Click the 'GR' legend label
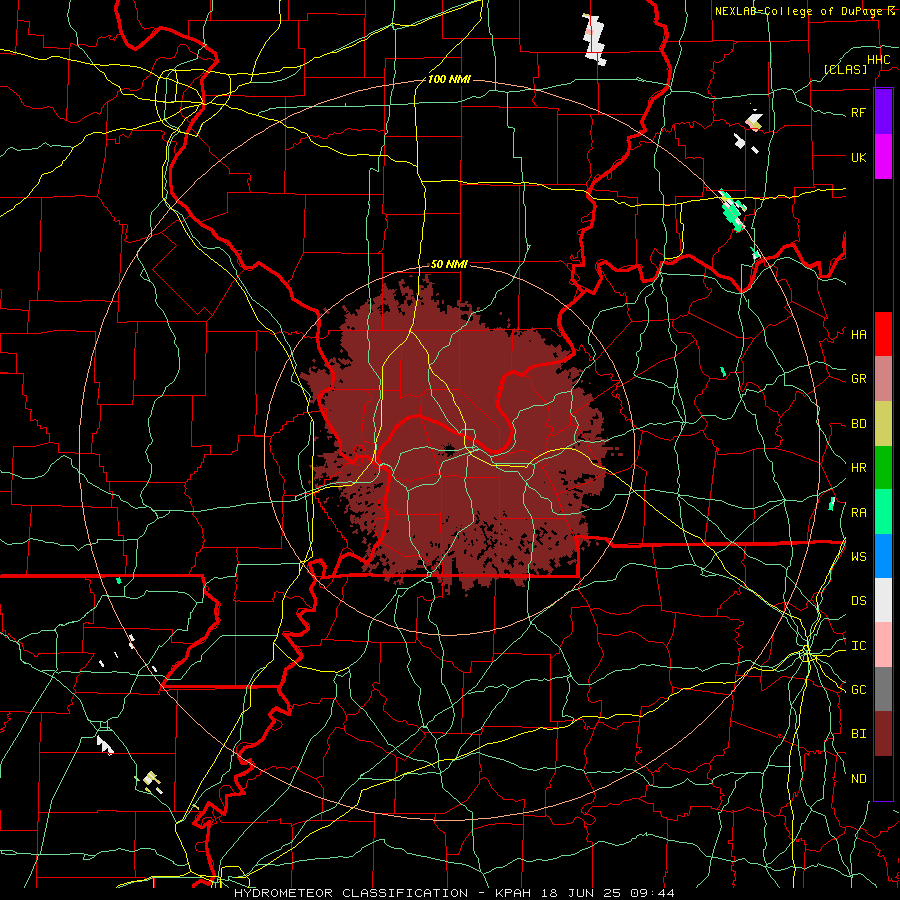 pos(858,379)
